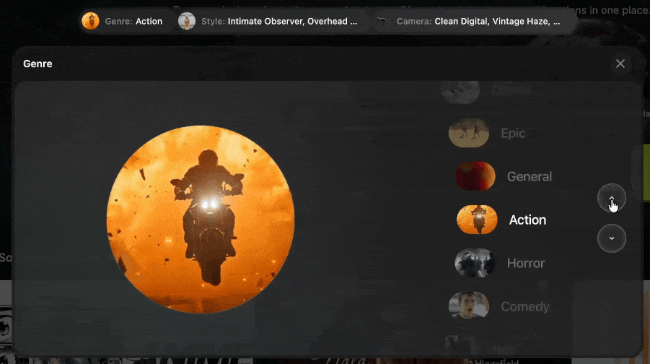Open the Style: Intimate Observer selector chip
Screen dimensions: 650x364
(270, 21)
